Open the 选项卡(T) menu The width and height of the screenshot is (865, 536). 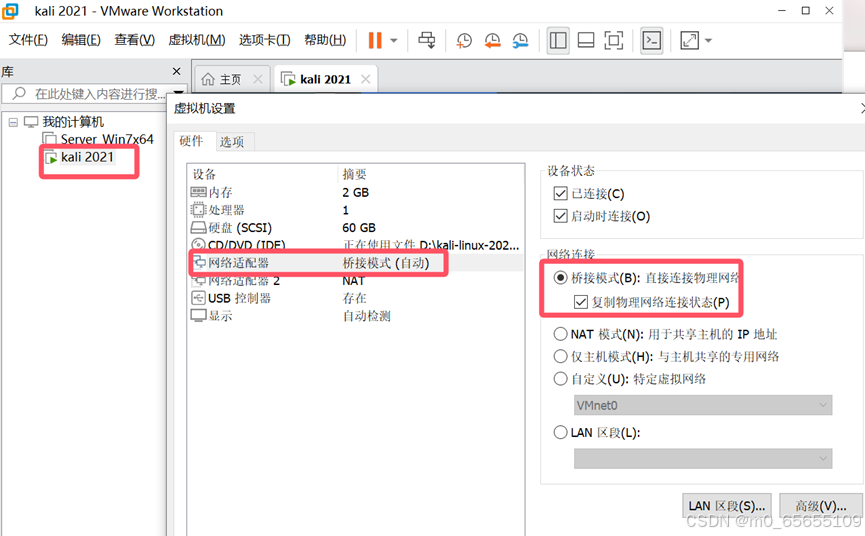(264, 40)
